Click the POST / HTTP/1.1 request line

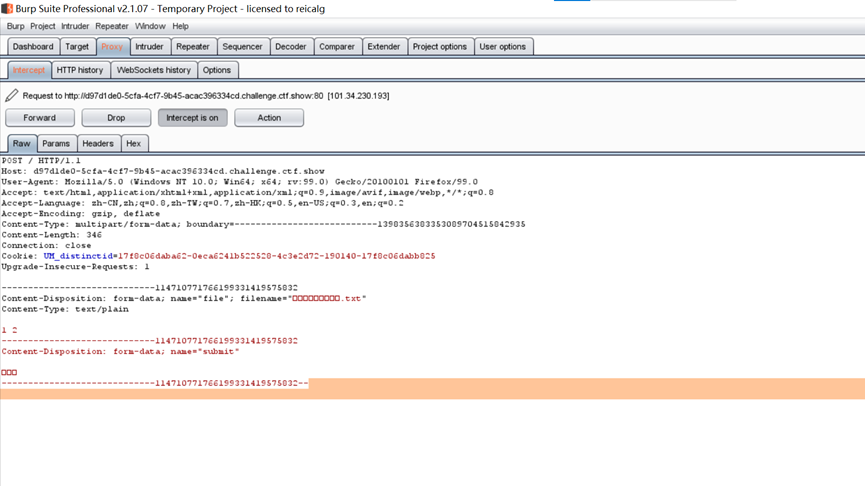click(x=41, y=161)
